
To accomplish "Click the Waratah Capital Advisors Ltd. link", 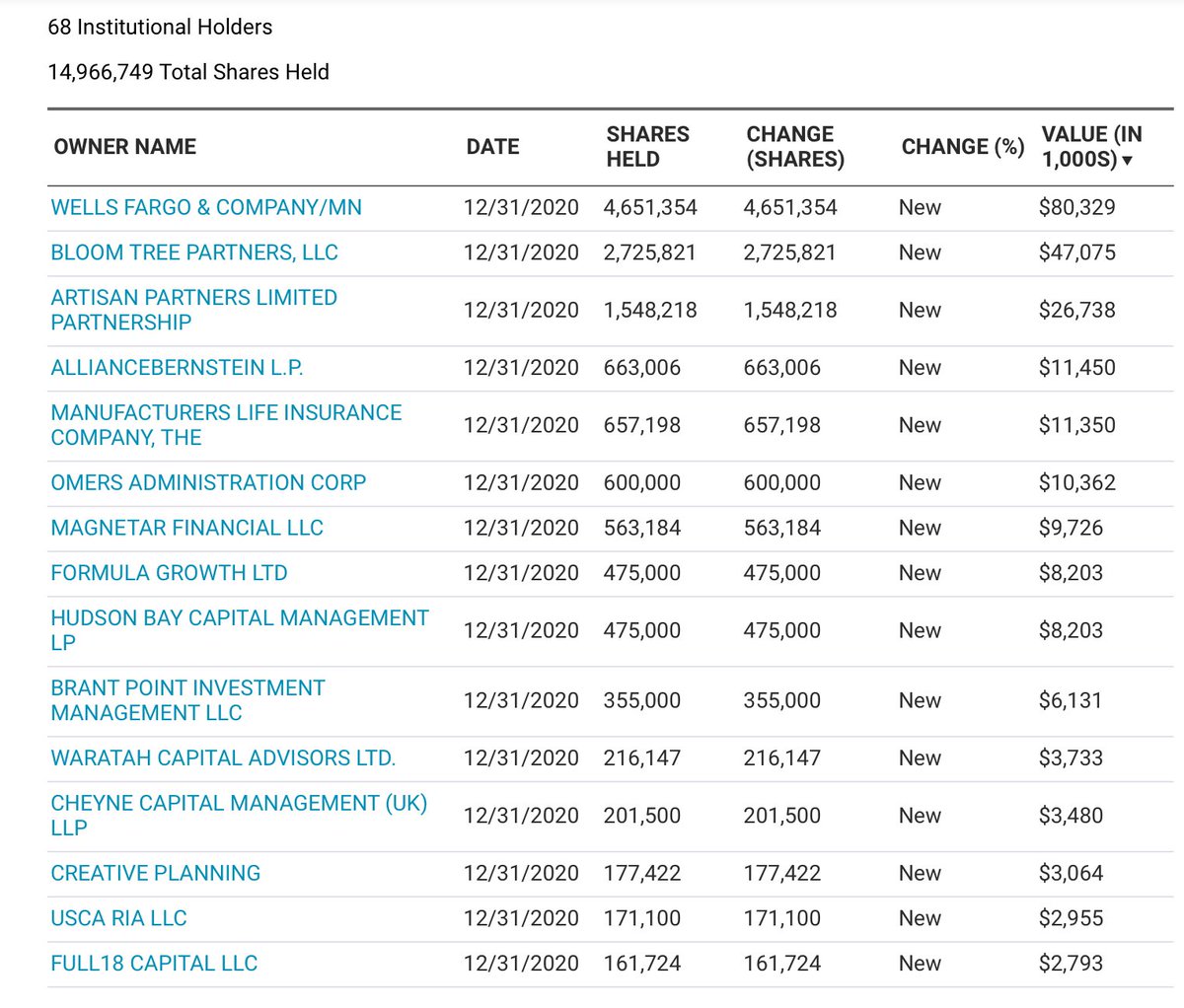I will click(223, 758).
